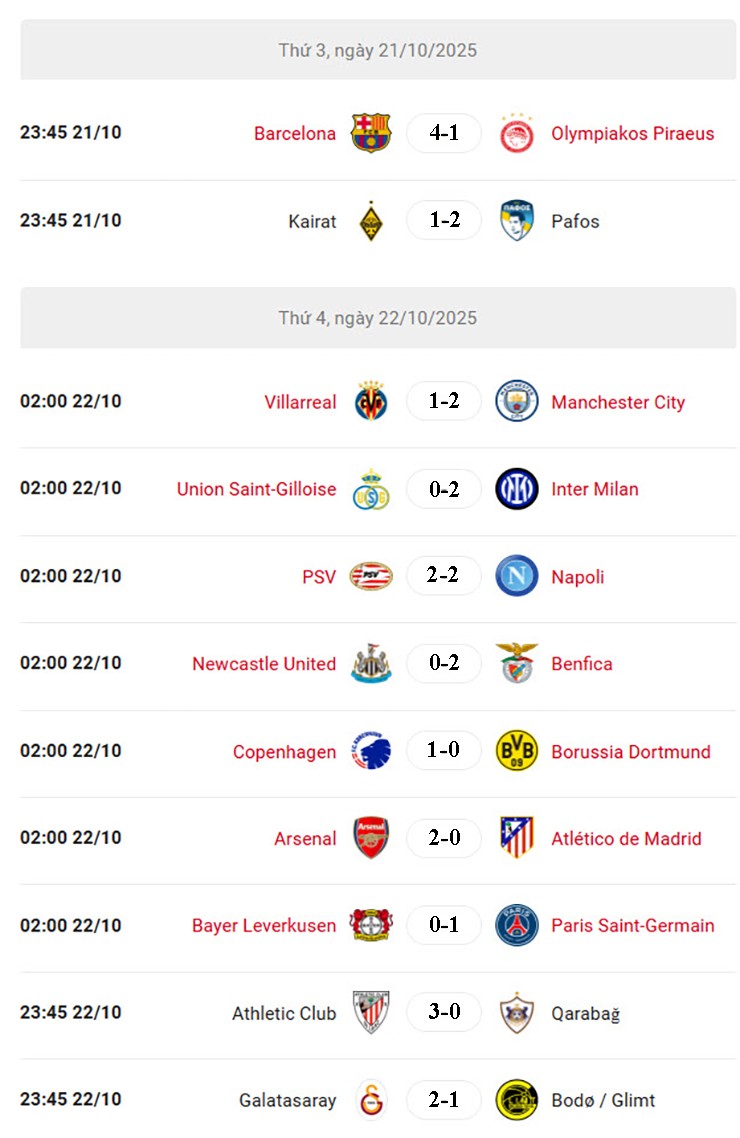The image size is (740, 1138).
Task: Click the Barcelona club crest
Action: tap(371, 132)
